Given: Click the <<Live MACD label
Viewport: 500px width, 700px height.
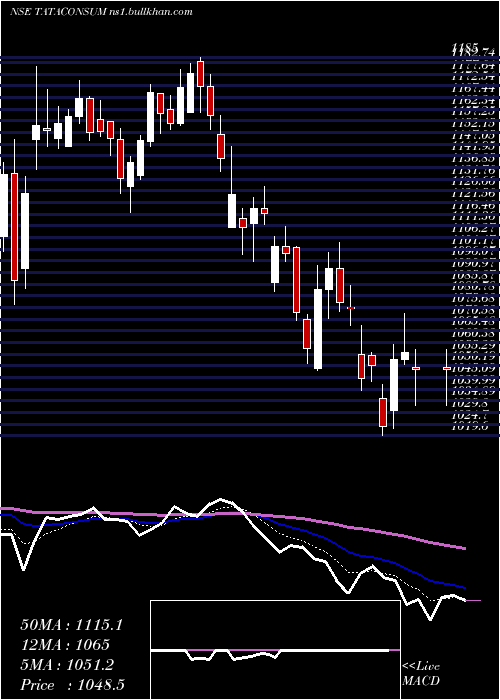Looking at the screenshot, I should pos(421,675).
